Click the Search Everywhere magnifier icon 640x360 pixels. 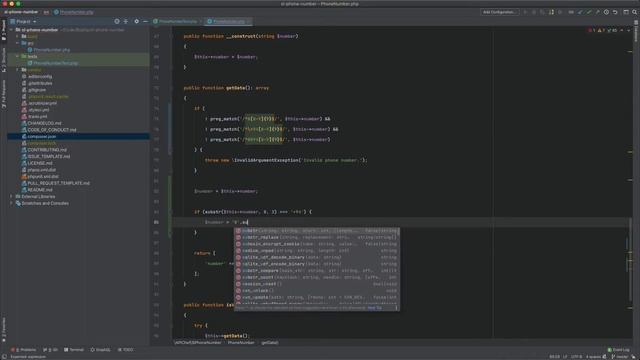635,12
